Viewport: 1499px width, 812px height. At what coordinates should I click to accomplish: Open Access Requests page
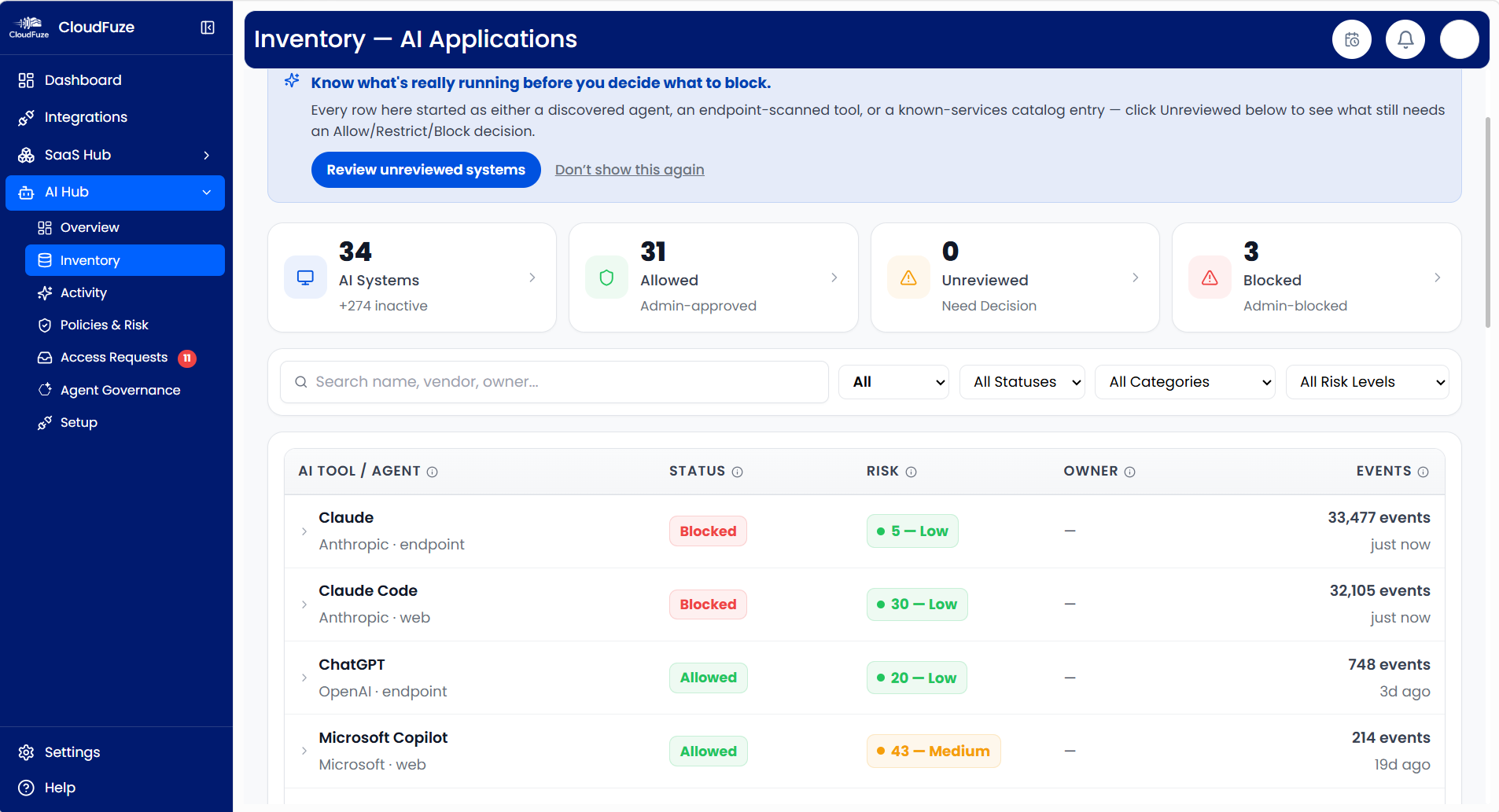[125, 358]
